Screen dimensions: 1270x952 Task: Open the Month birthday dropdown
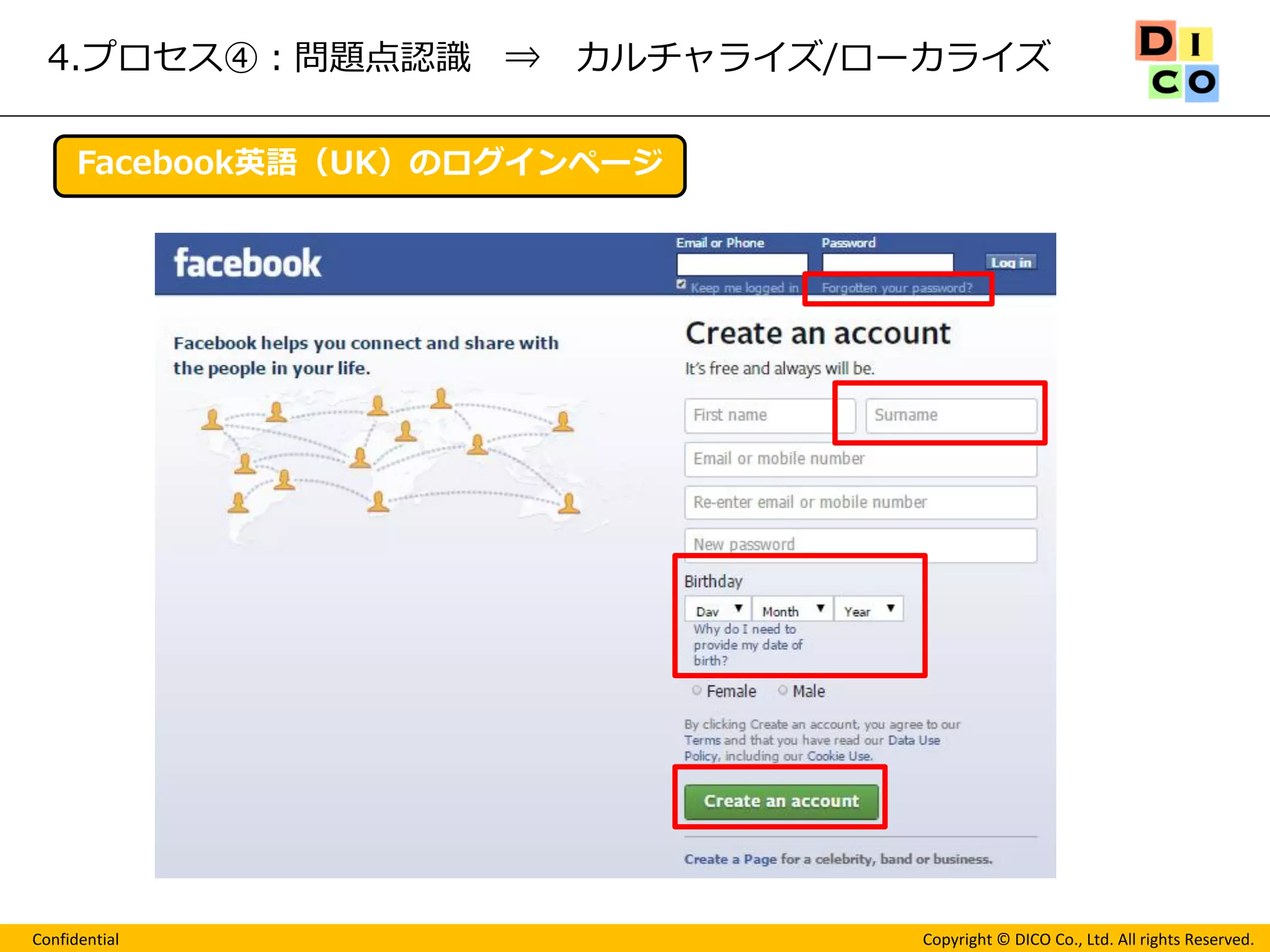(793, 609)
